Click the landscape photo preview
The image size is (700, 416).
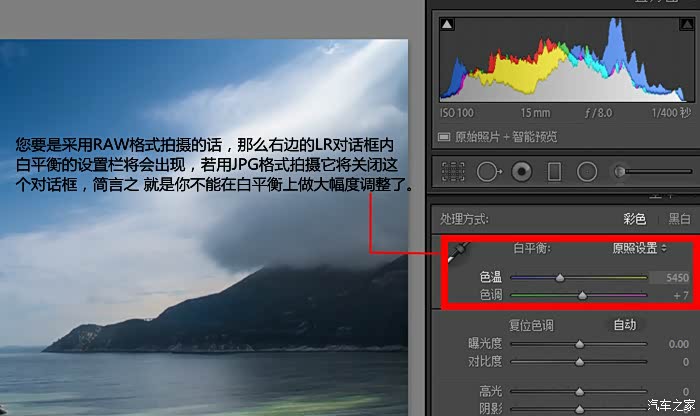204,228
